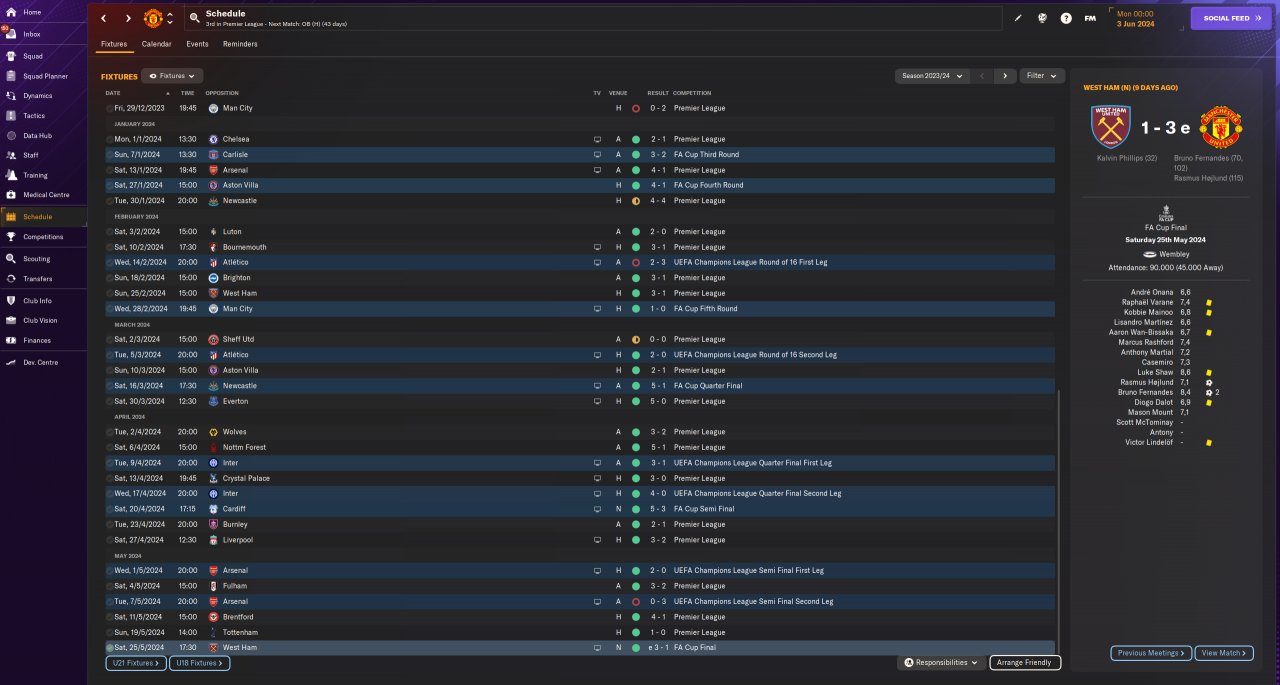
Task: Click the Manchester United club badge in header
Action: 153,18
